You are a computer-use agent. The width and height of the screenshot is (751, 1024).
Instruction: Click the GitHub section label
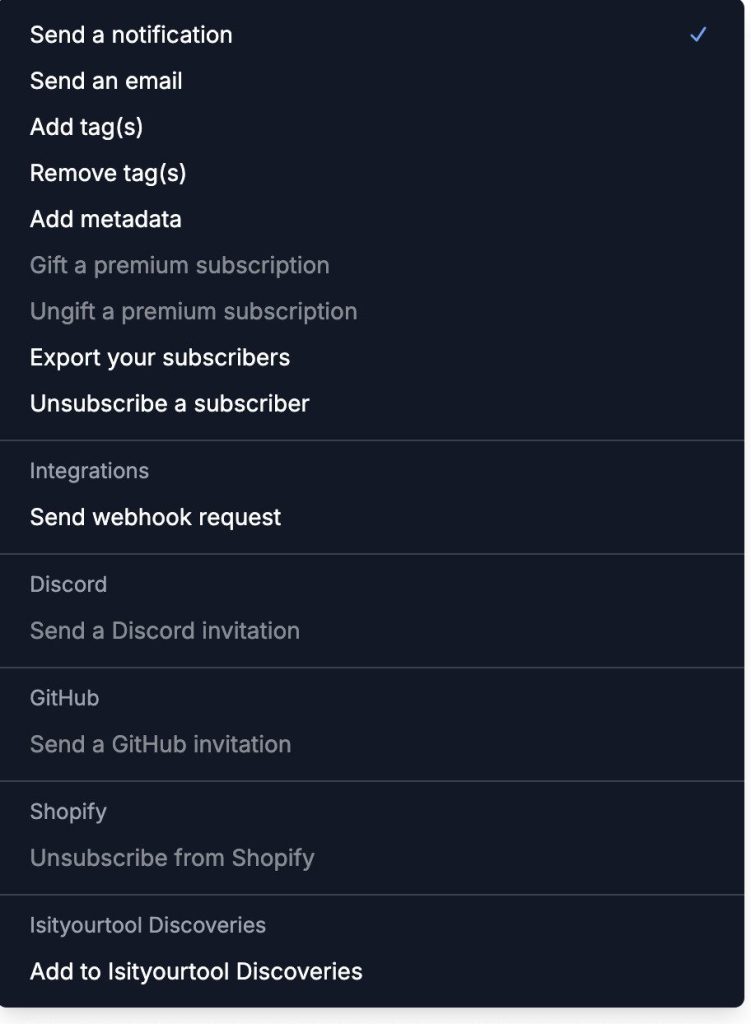pyautogui.click(x=65, y=698)
